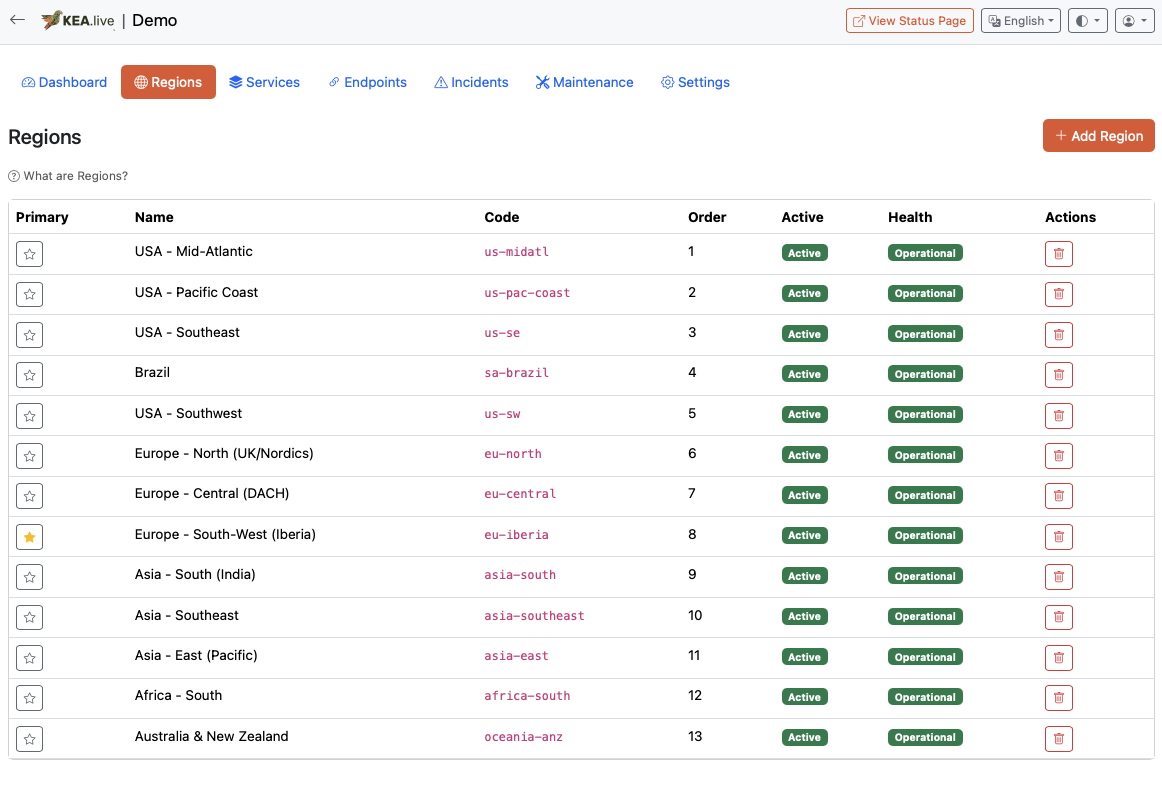This screenshot has height=799, width=1162.
Task: Open the Incidents tab
Action: tap(471, 82)
